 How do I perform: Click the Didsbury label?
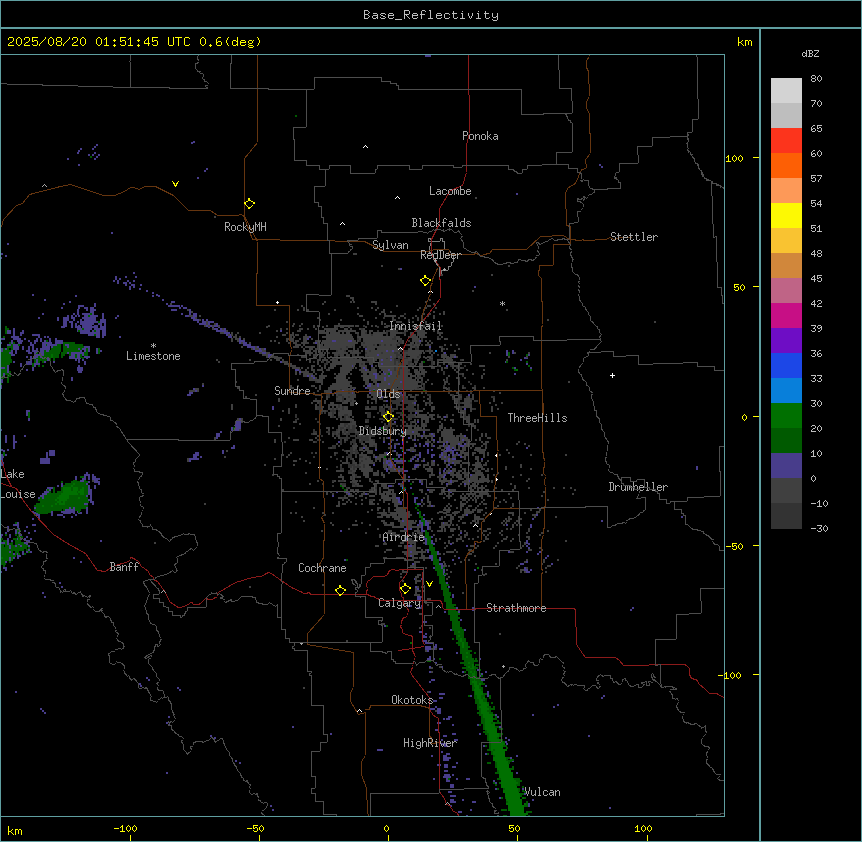click(382, 431)
